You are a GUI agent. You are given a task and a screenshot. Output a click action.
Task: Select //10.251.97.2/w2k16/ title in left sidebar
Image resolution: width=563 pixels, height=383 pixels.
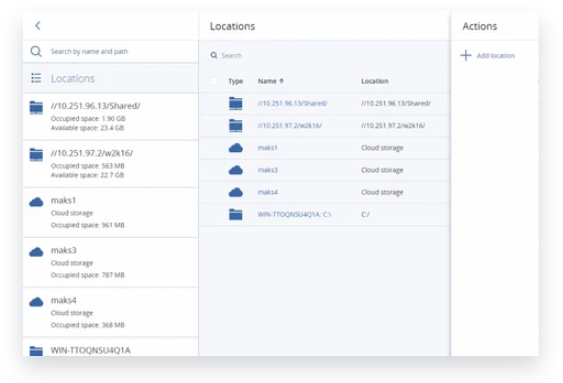click(x=92, y=153)
